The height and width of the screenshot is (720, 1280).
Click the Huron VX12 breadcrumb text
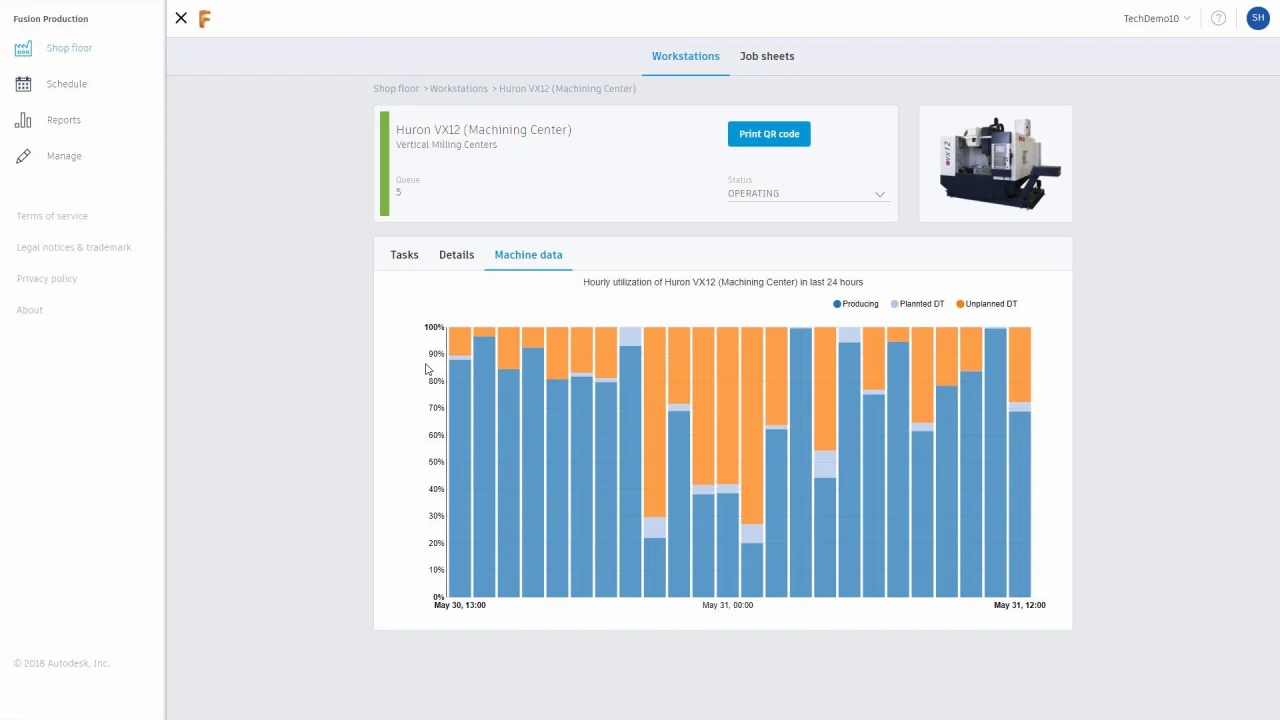[x=567, y=89]
